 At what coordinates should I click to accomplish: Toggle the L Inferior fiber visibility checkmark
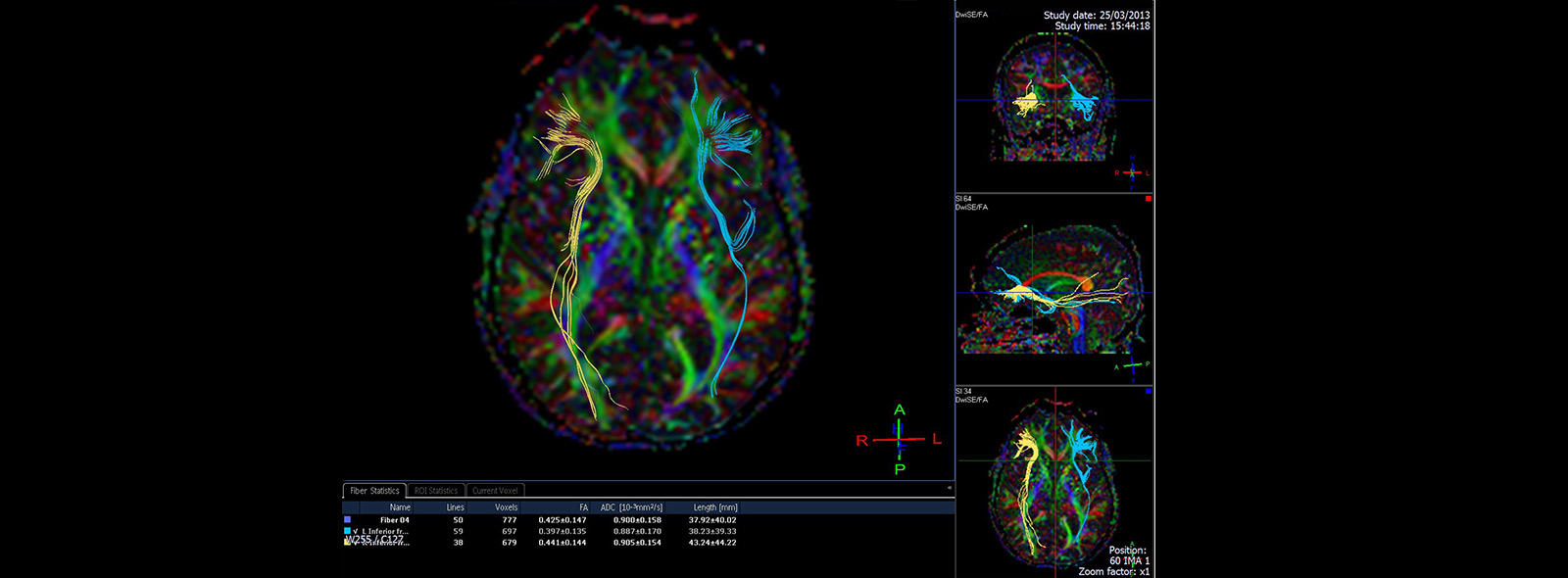(x=356, y=531)
